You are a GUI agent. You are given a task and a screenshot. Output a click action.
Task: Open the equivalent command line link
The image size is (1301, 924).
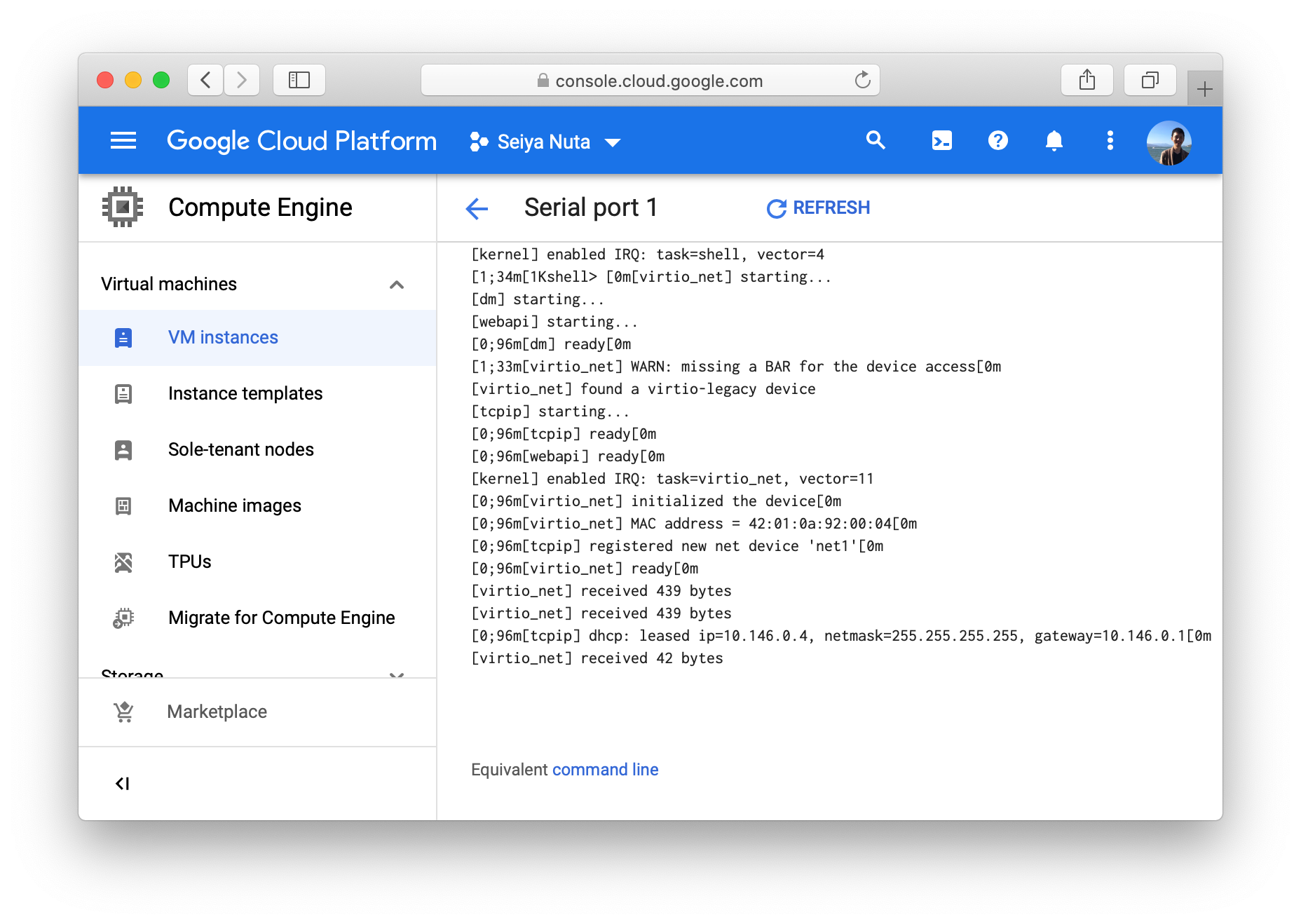point(604,769)
